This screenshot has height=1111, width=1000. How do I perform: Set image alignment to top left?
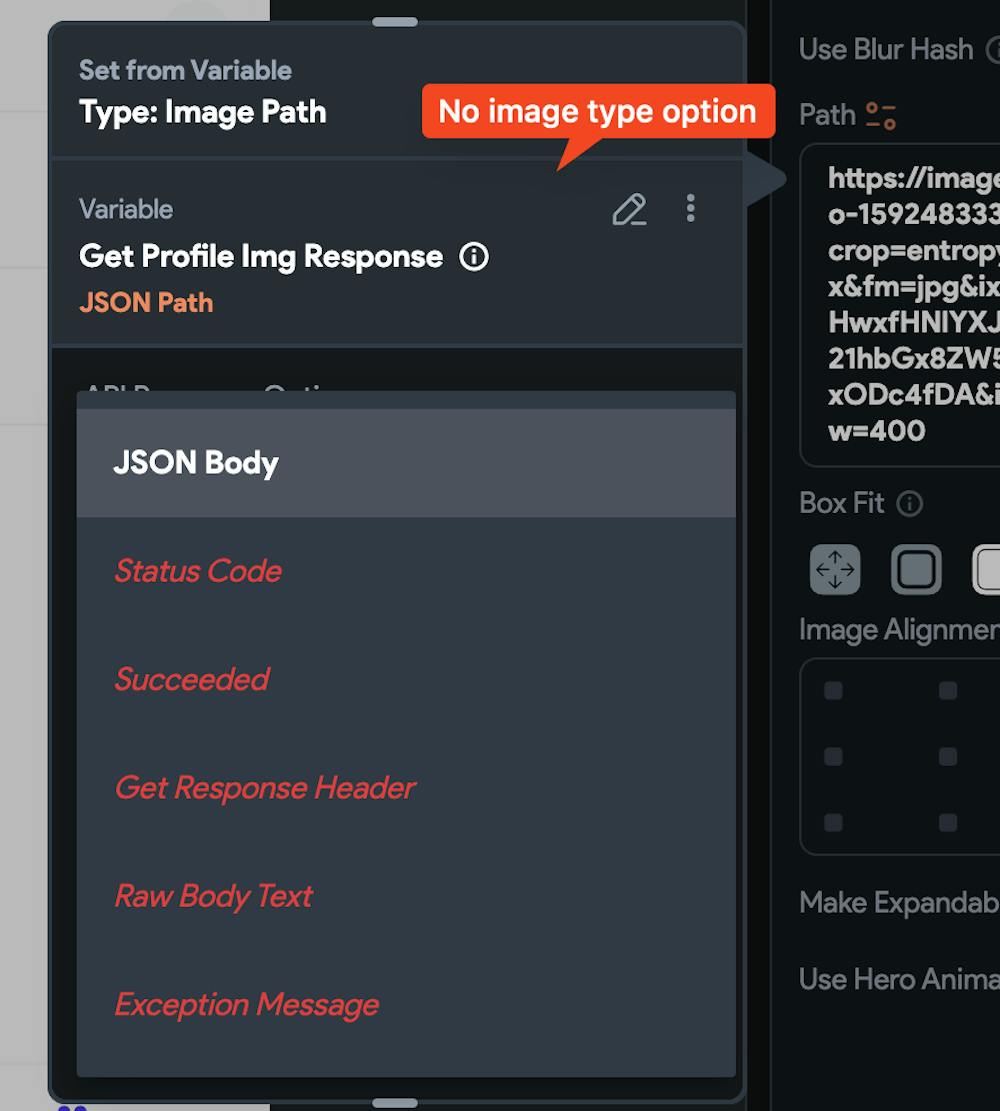pos(833,691)
